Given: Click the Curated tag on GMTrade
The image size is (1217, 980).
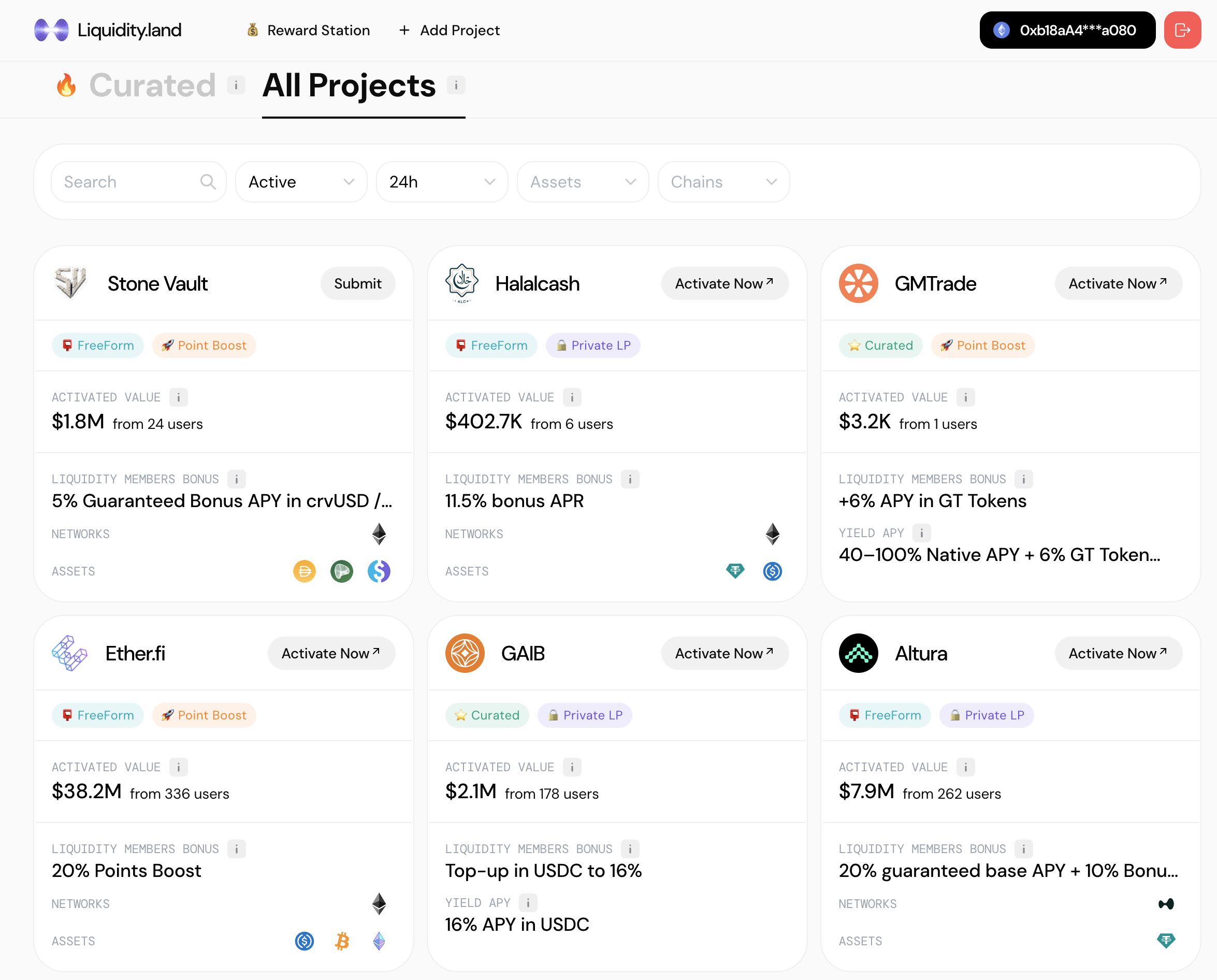Looking at the screenshot, I should coord(880,345).
